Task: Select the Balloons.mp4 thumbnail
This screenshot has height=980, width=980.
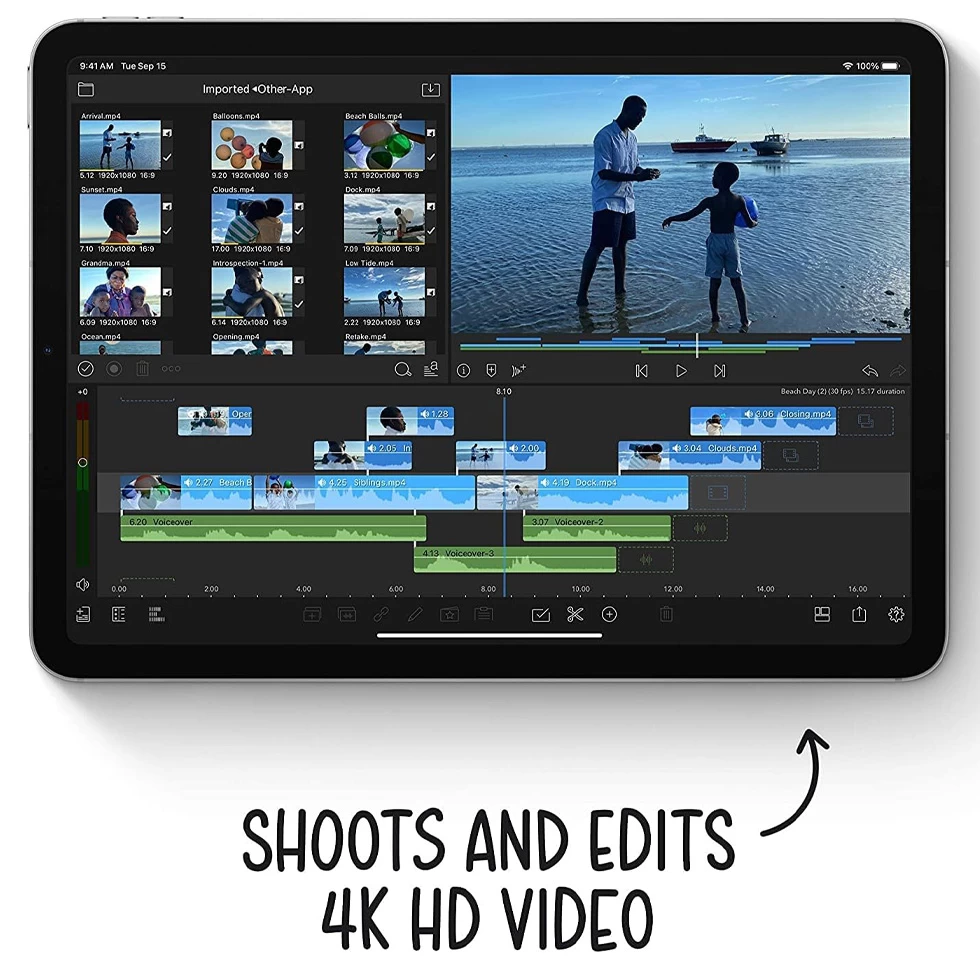Action: pyautogui.click(x=252, y=145)
